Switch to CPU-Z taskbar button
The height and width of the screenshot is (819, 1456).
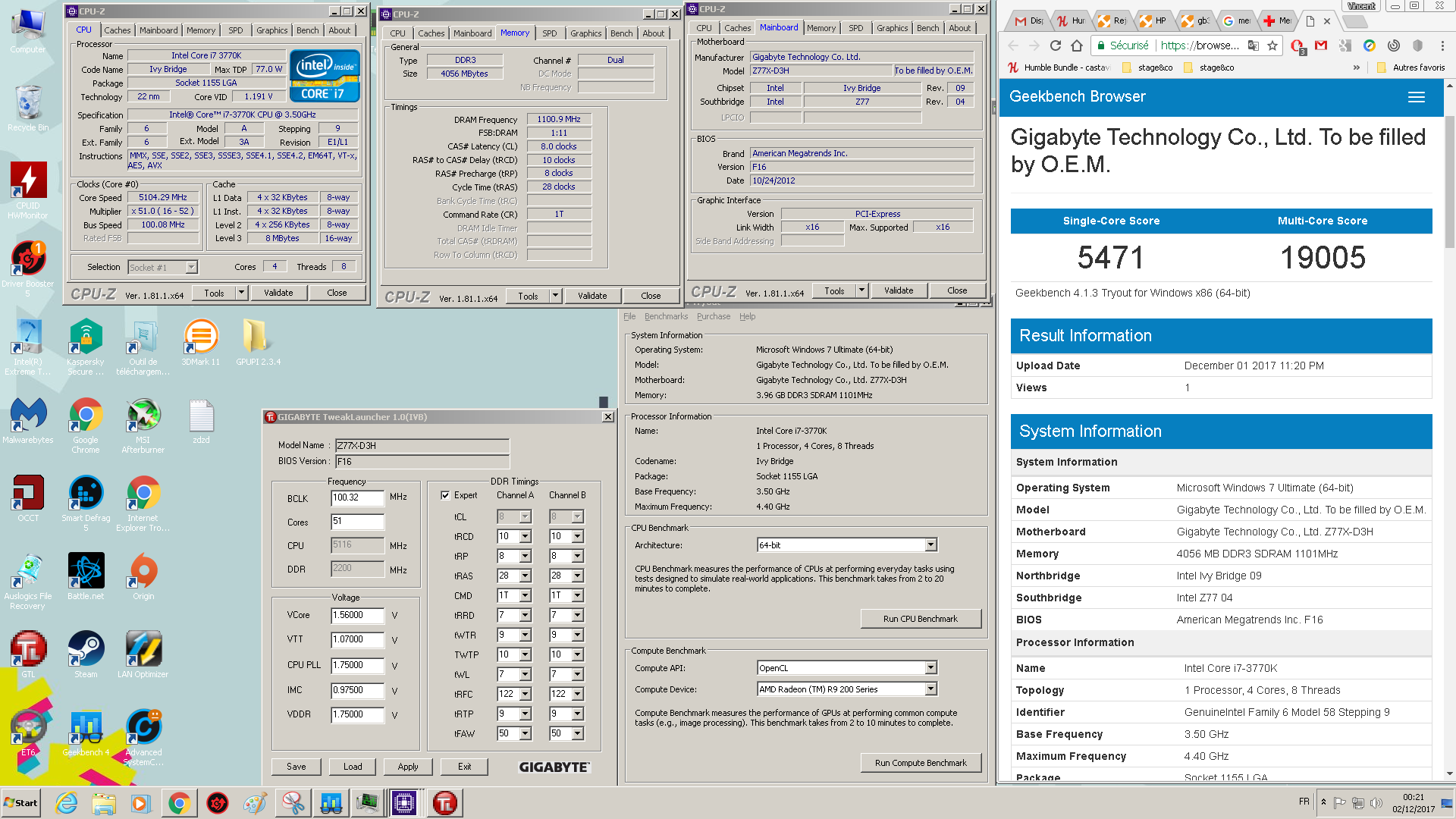pyautogui.click(x=404, y=803)
